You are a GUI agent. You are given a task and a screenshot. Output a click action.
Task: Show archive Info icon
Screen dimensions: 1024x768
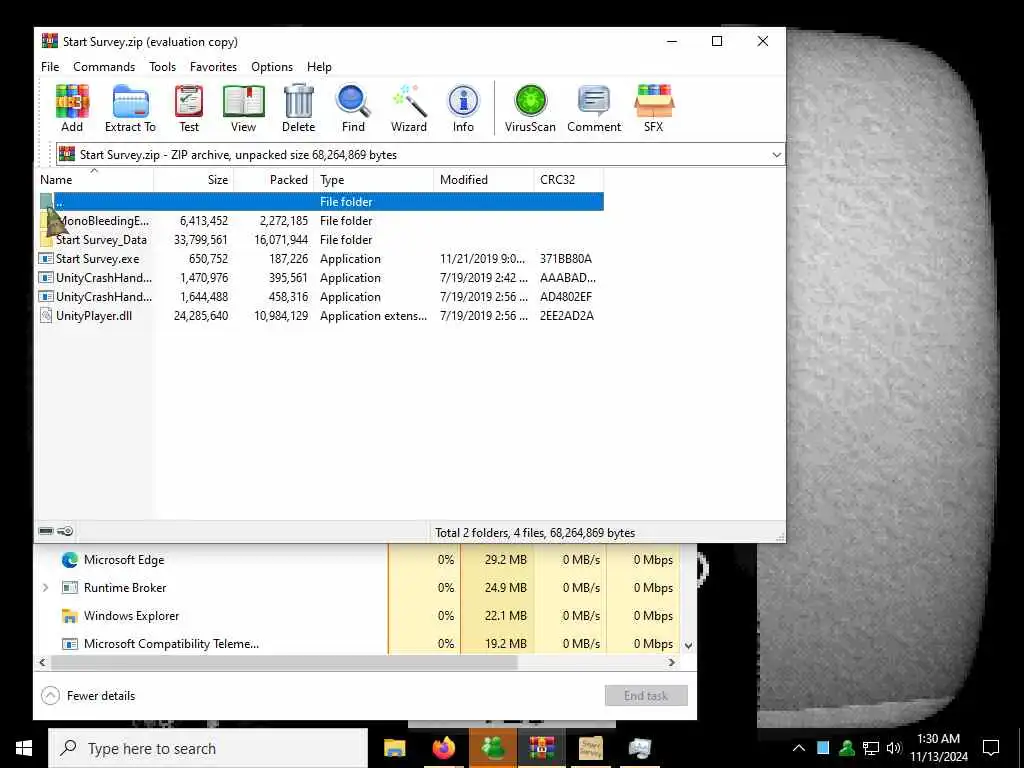pyautogui.click(x=464, y=108)
